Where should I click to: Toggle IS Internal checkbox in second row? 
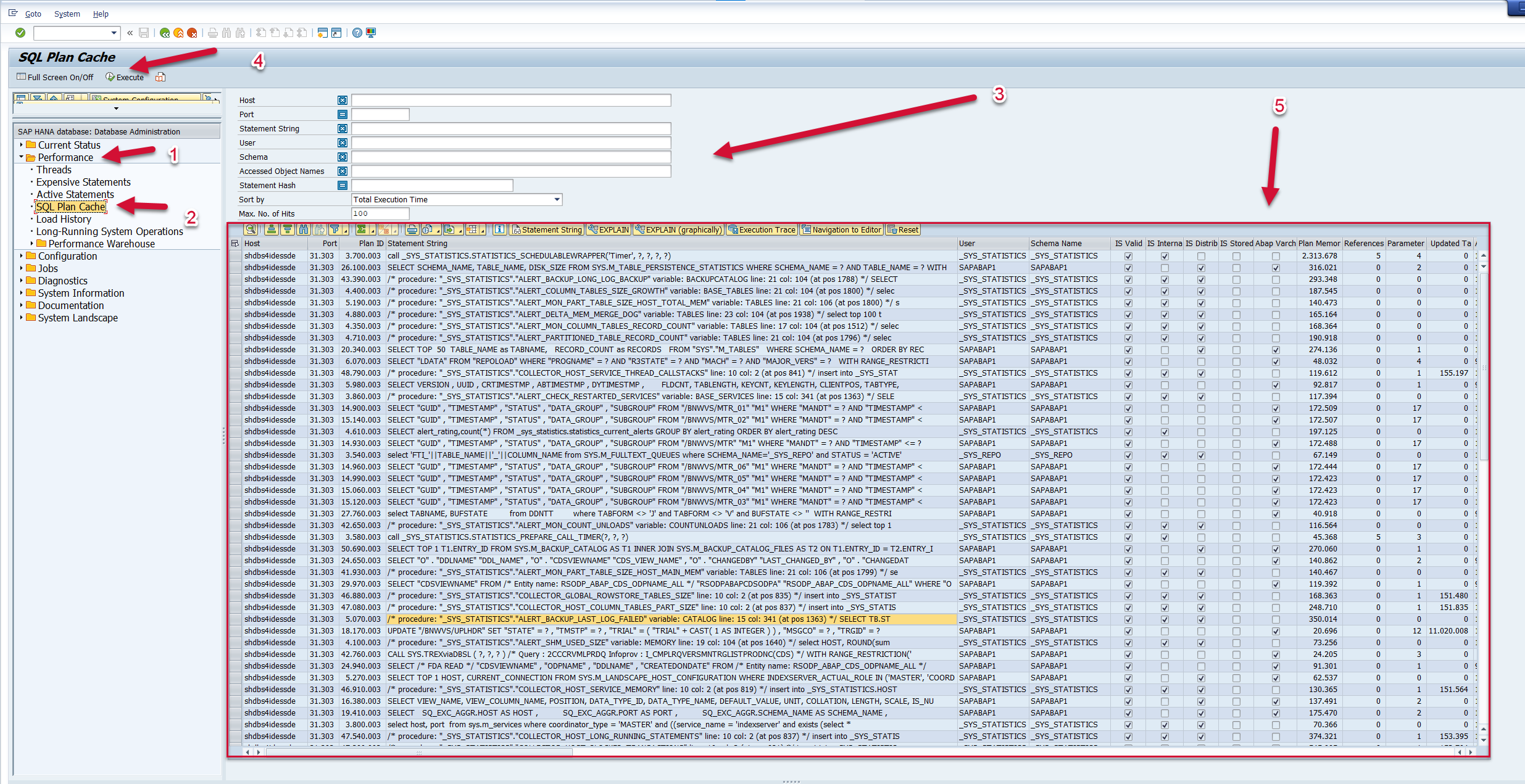click(x=1165, y=268)
